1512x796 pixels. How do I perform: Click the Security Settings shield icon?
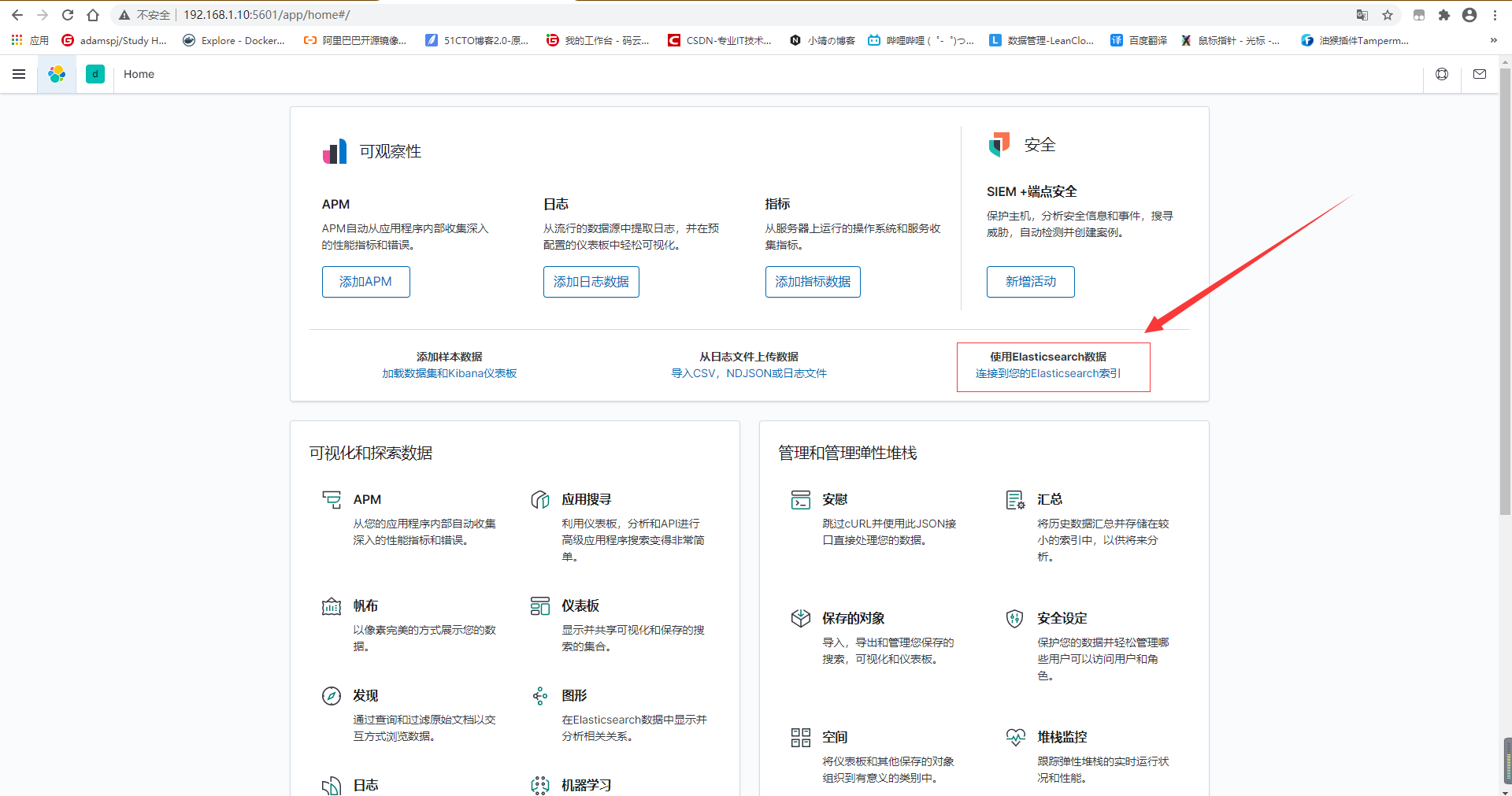click(x=1016, y=618)
